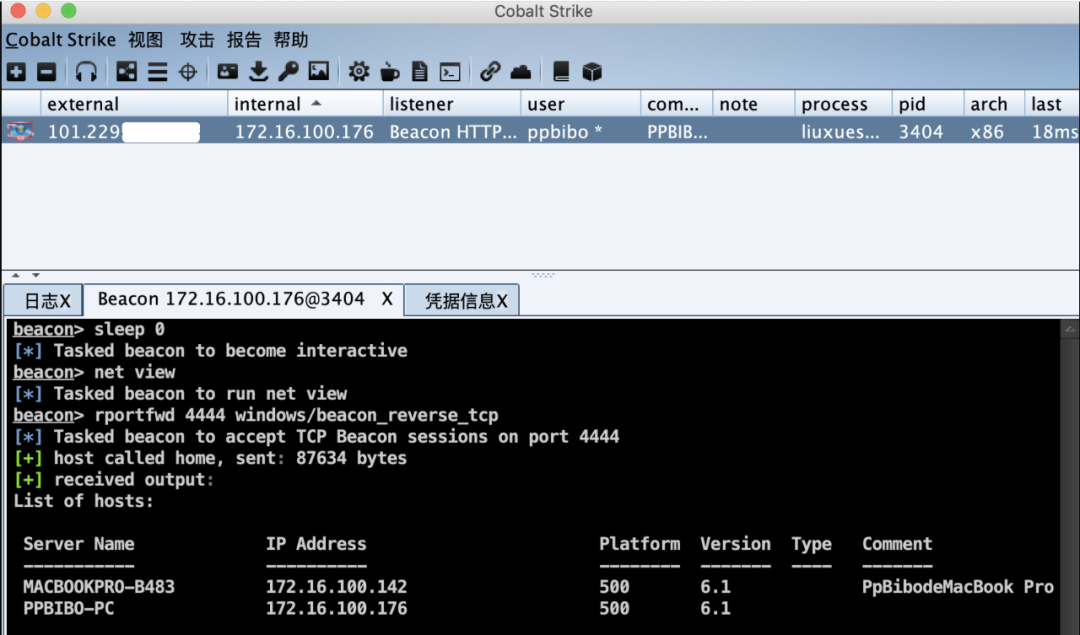
Task: View screenshots with the picture icon
Action: click(x=319, y=72)
